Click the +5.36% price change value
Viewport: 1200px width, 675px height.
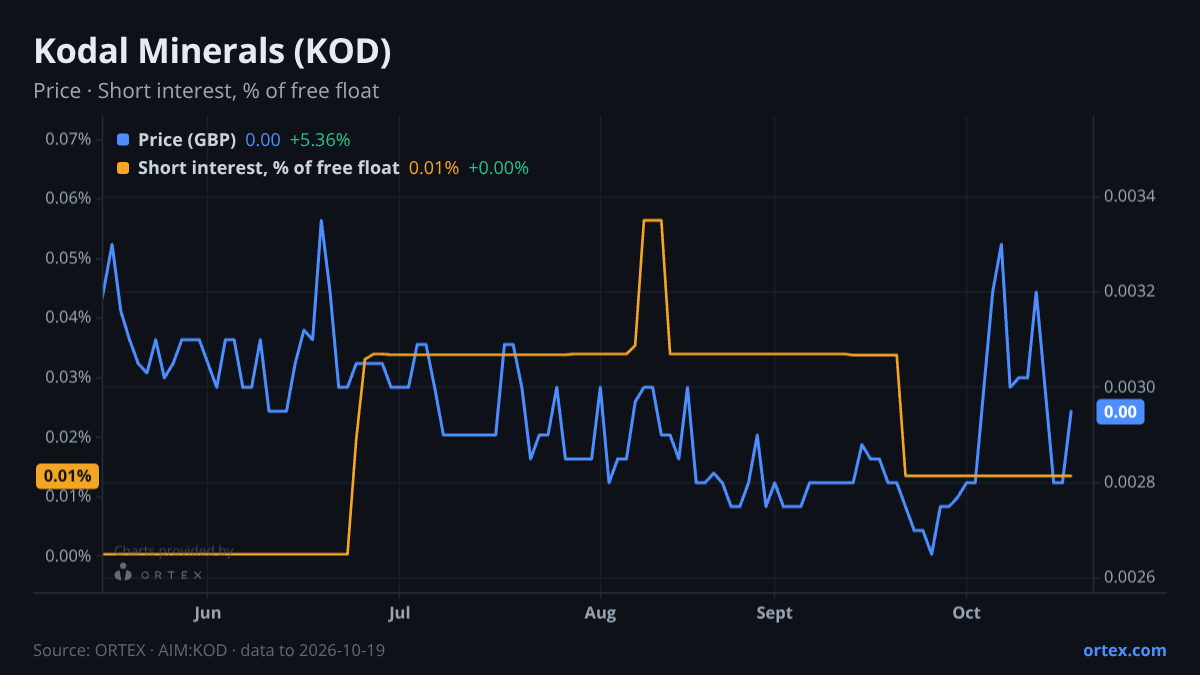[320, 140]
